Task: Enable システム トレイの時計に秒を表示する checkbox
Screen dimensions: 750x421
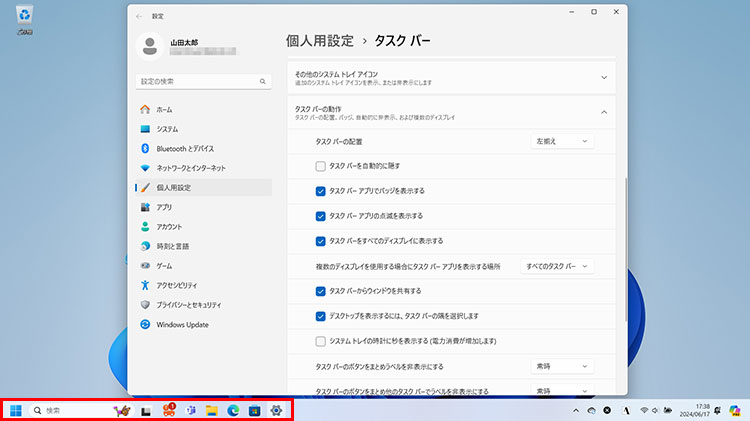Action: point(320,341)
